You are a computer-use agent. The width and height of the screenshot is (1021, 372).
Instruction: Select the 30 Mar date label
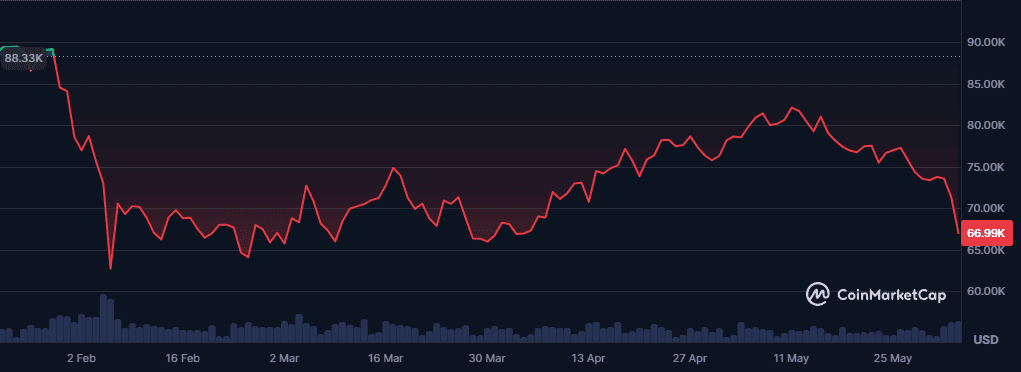pos(488,359)
